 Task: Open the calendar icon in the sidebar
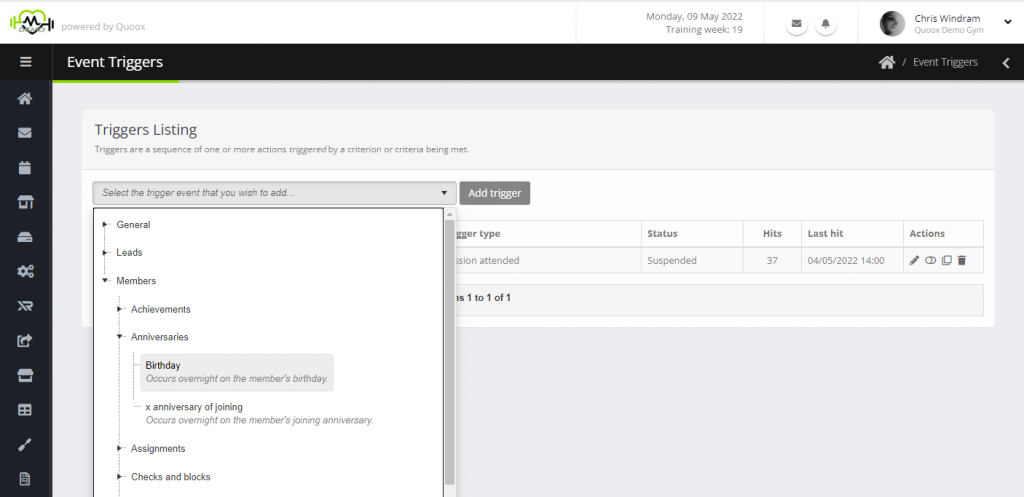[25, 167]
